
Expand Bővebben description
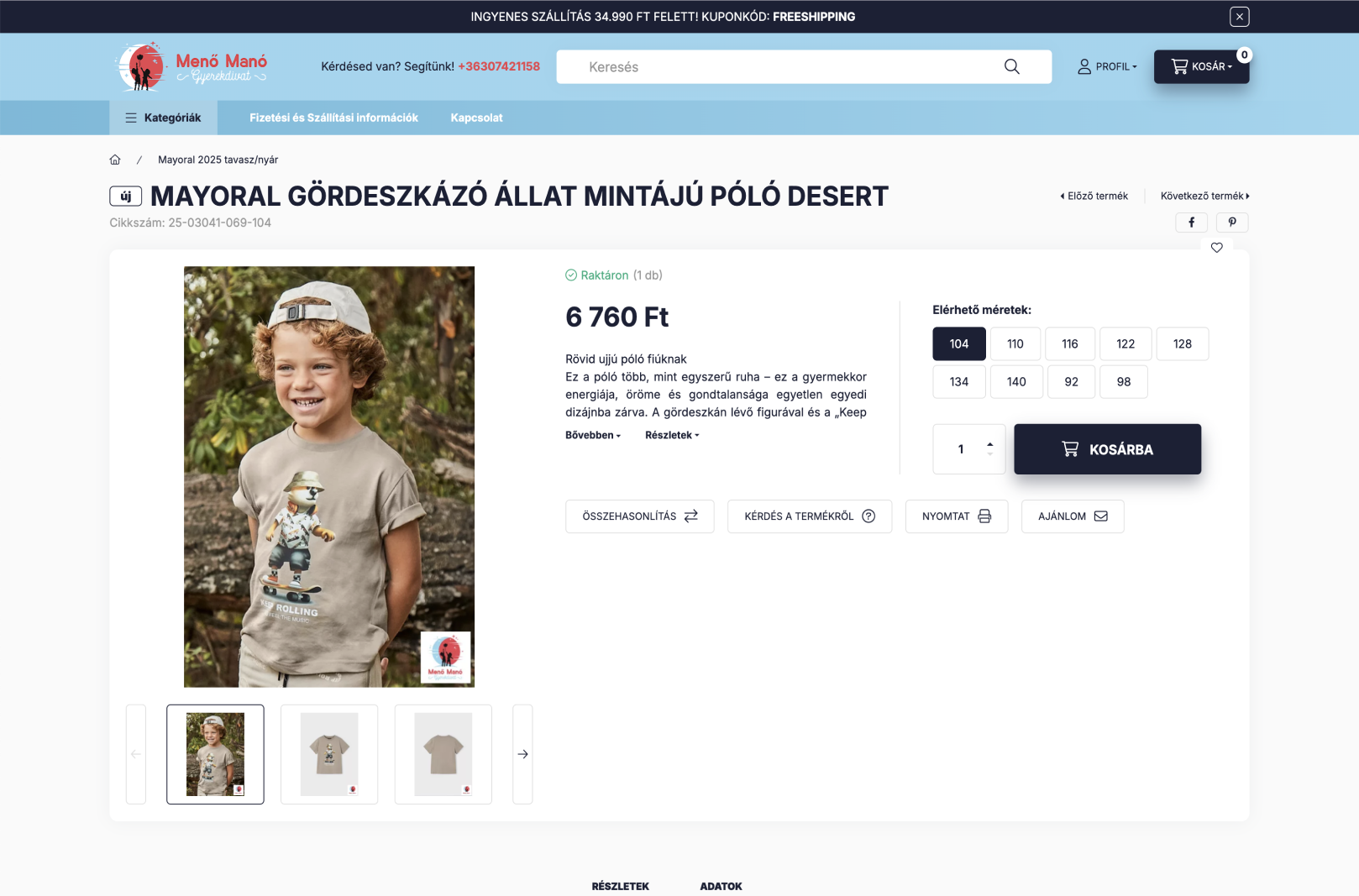[x=593, y=435]
